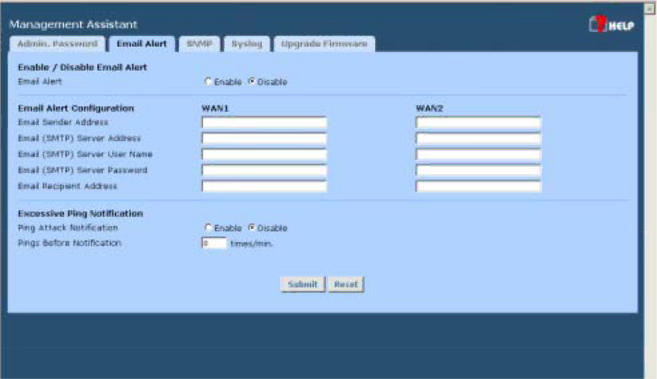Open the Help icon
This screenshot has width=657, height=379.
point(611,25)
